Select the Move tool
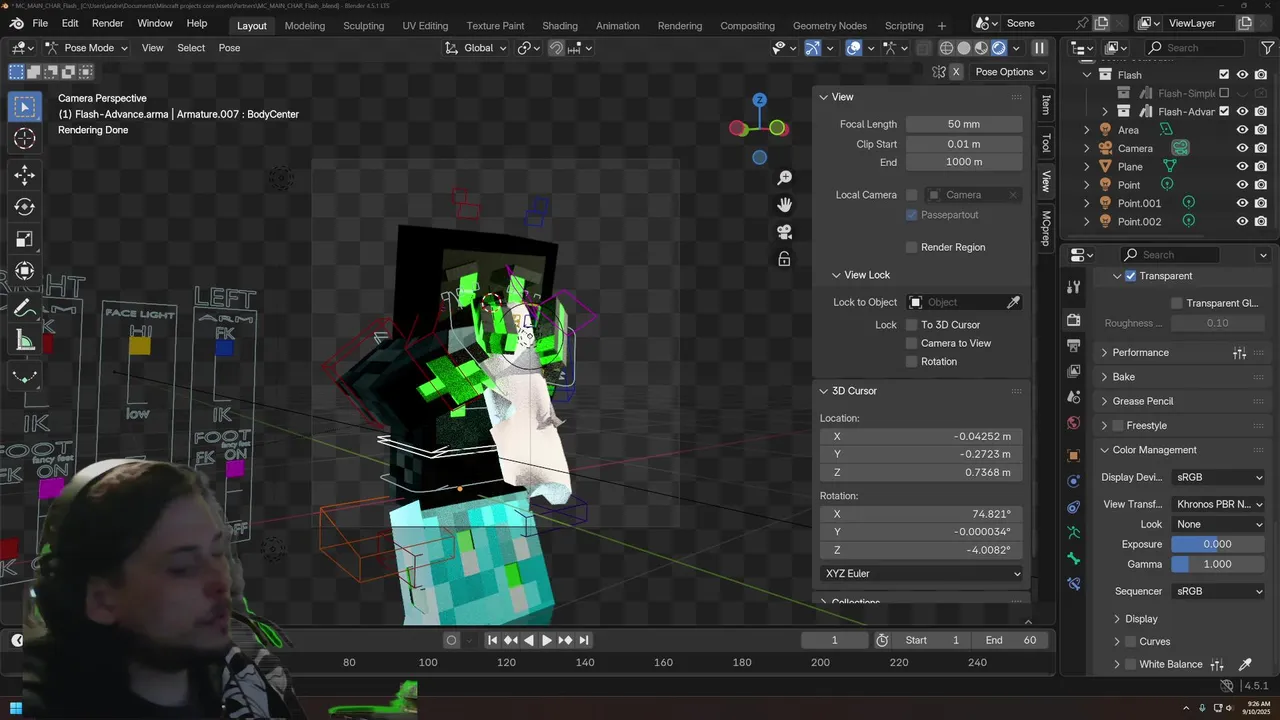This screenshot has width=1280, height=720. [25, 175]
